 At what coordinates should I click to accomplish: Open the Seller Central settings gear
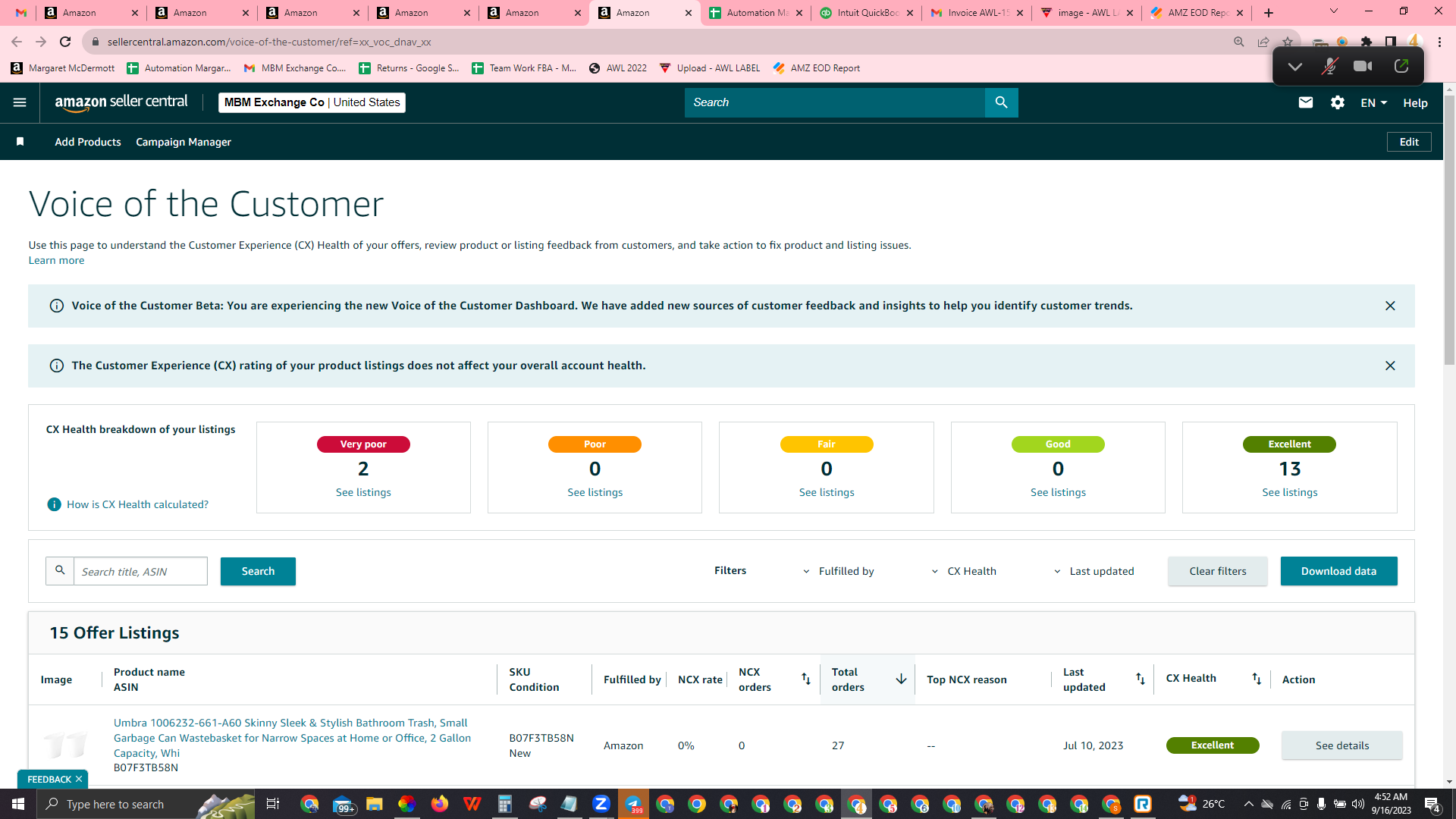[x=1337, y=102]
